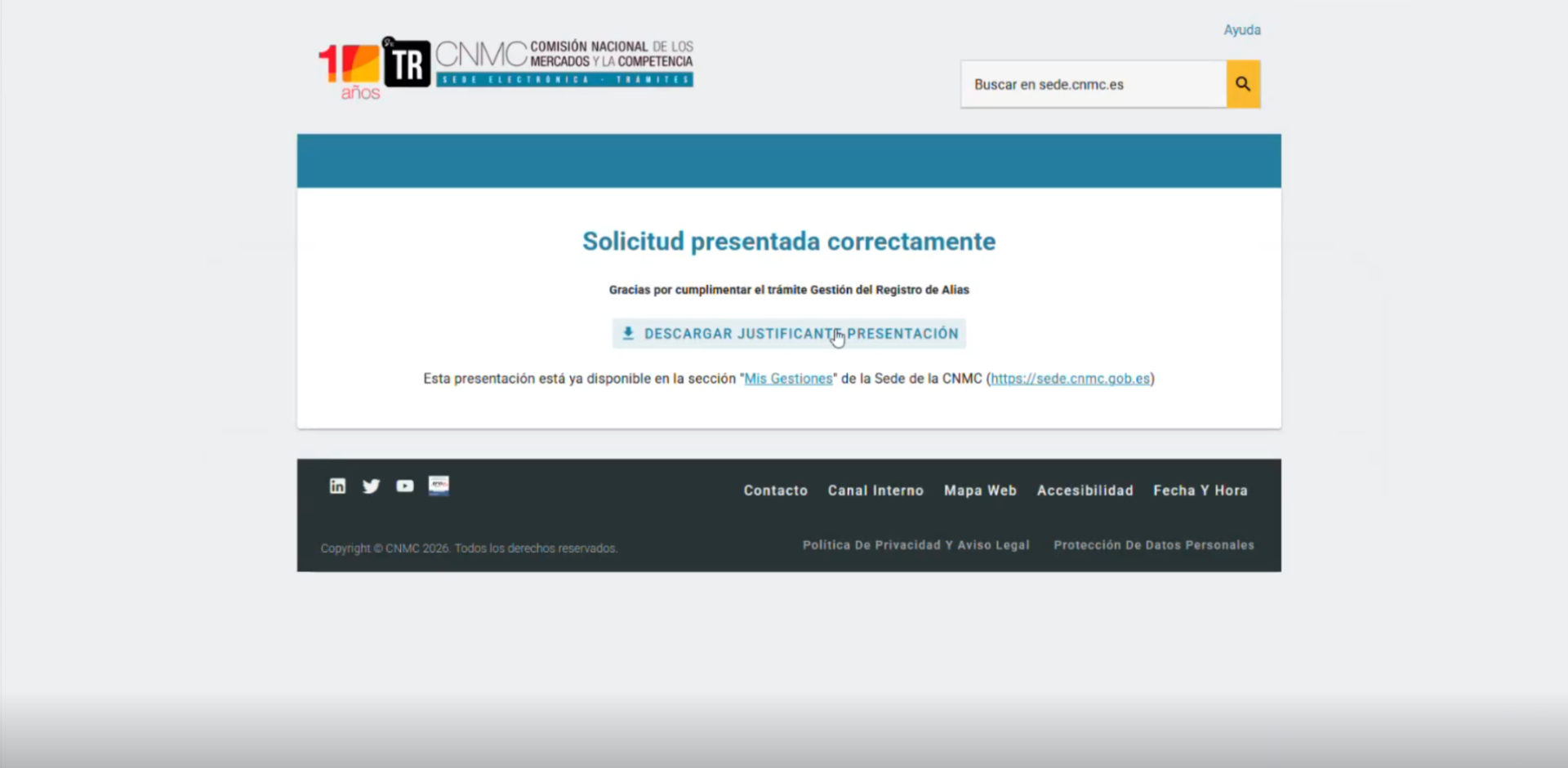The height and width of the screenshot is (768, 1568).
Task: Click the Copyright © CNMC 2026 text
Action: (x=469, y=548)
